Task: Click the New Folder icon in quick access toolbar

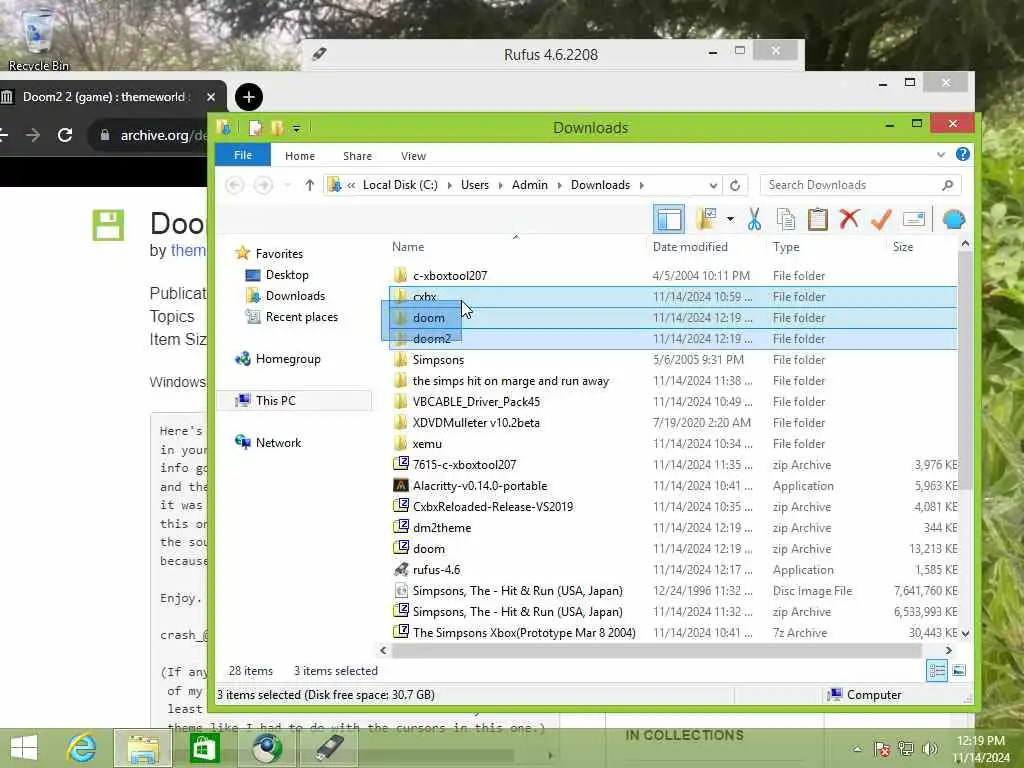Action: [x=277, y=128]
